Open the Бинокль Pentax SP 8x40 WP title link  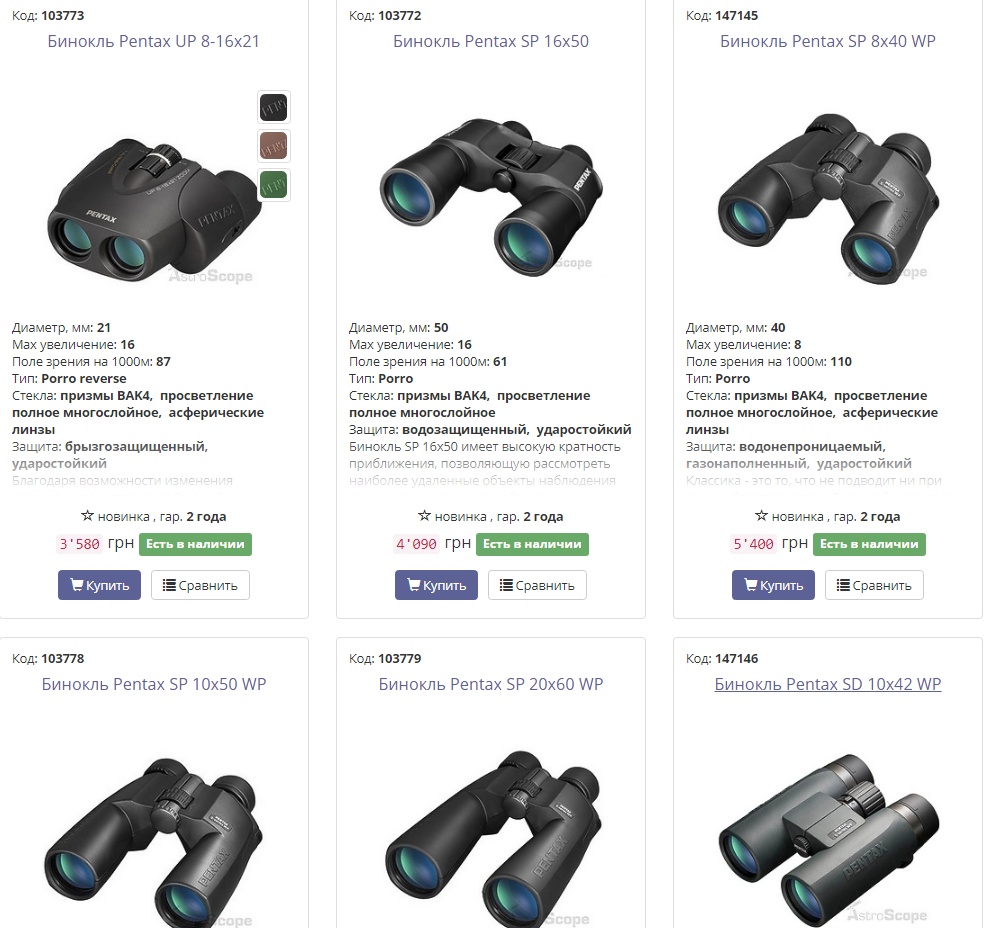pos(828,41)
